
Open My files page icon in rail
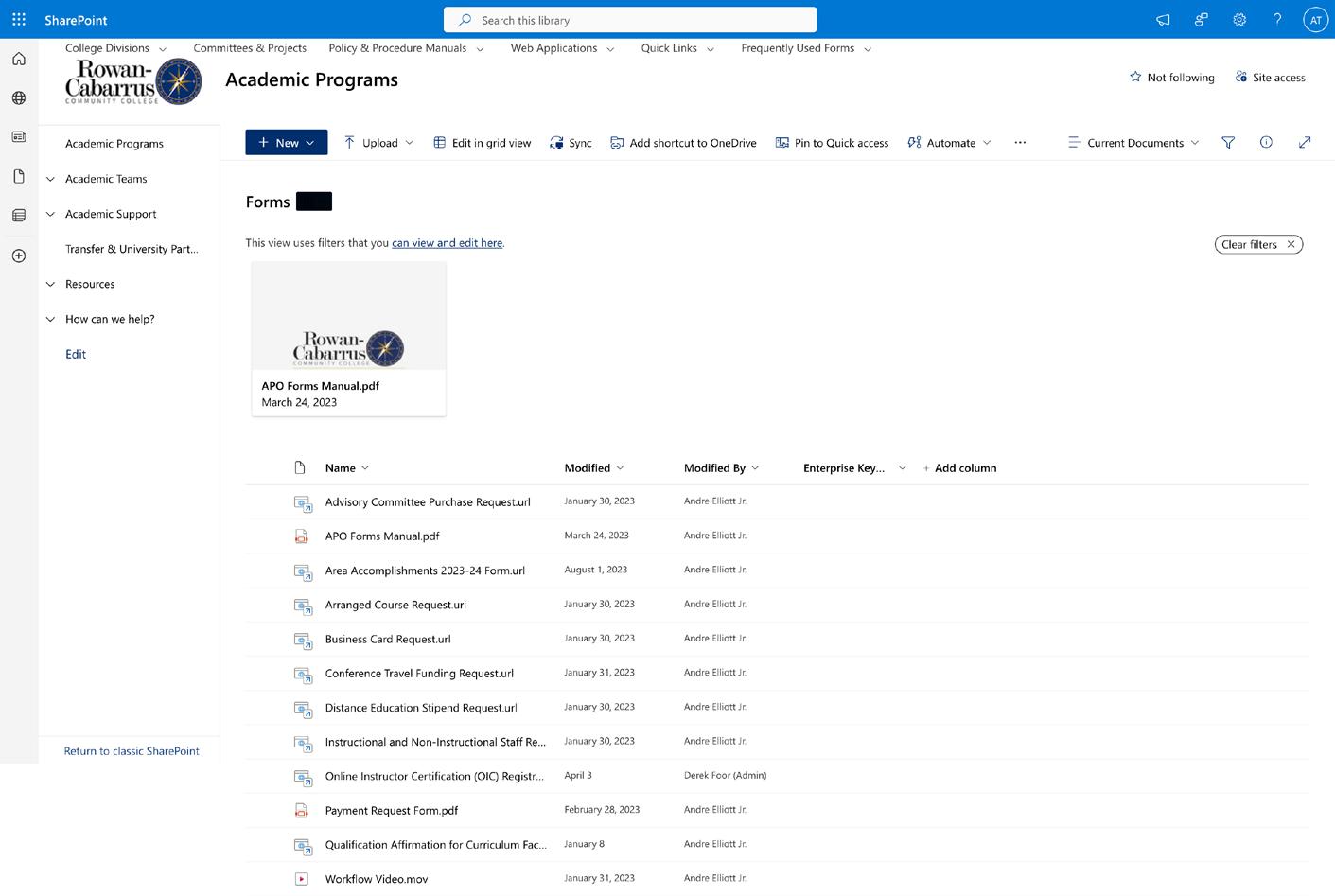pyautogui.click(x=19, y=176)
